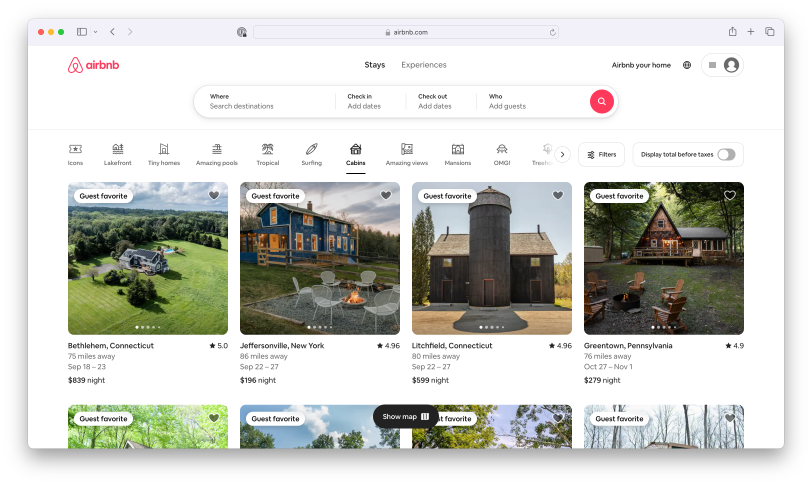Click Litchfield, Connecticut listing title
The image size is (812, 486).
(x=452, y=345)
